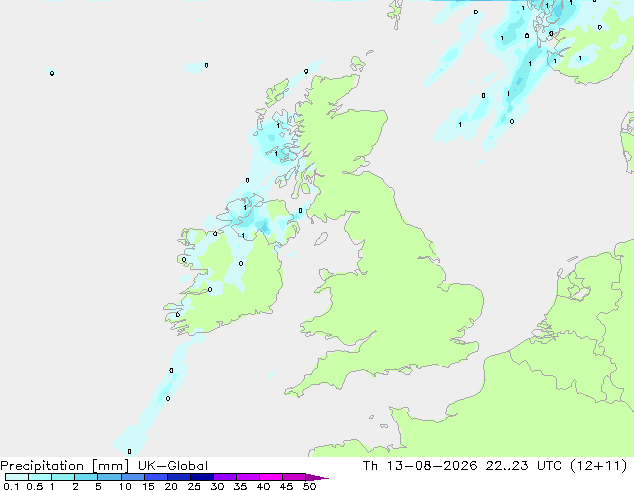Screen dimensions: 634x490
Task: Click the legend label "0.1"
Action: point(11,486)
